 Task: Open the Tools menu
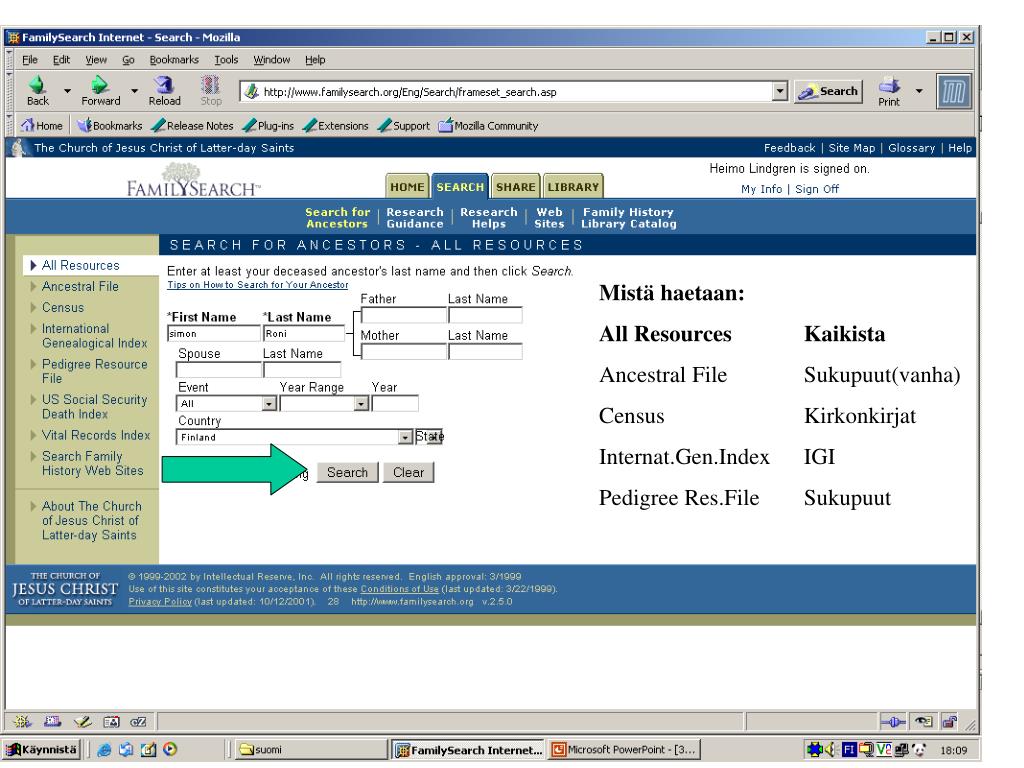226,59
